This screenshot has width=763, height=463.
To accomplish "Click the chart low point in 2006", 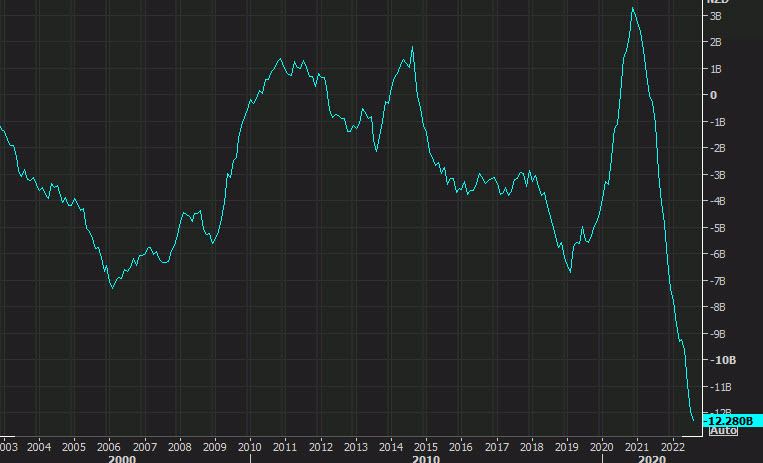I will [113, 288].
